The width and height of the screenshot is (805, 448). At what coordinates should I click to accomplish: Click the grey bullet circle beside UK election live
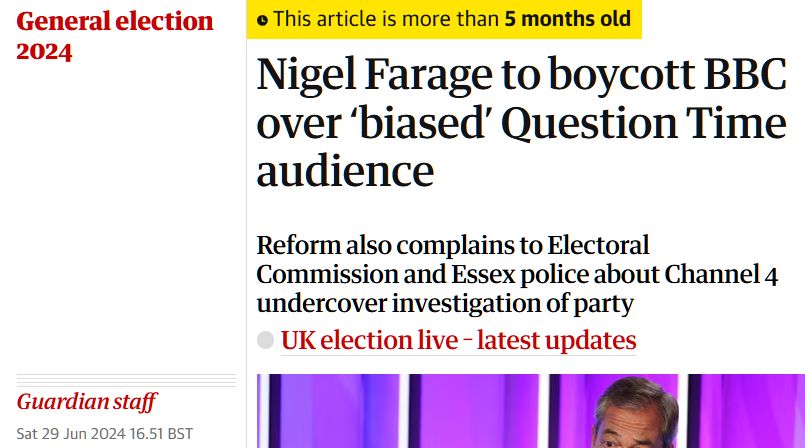[265, 340]
